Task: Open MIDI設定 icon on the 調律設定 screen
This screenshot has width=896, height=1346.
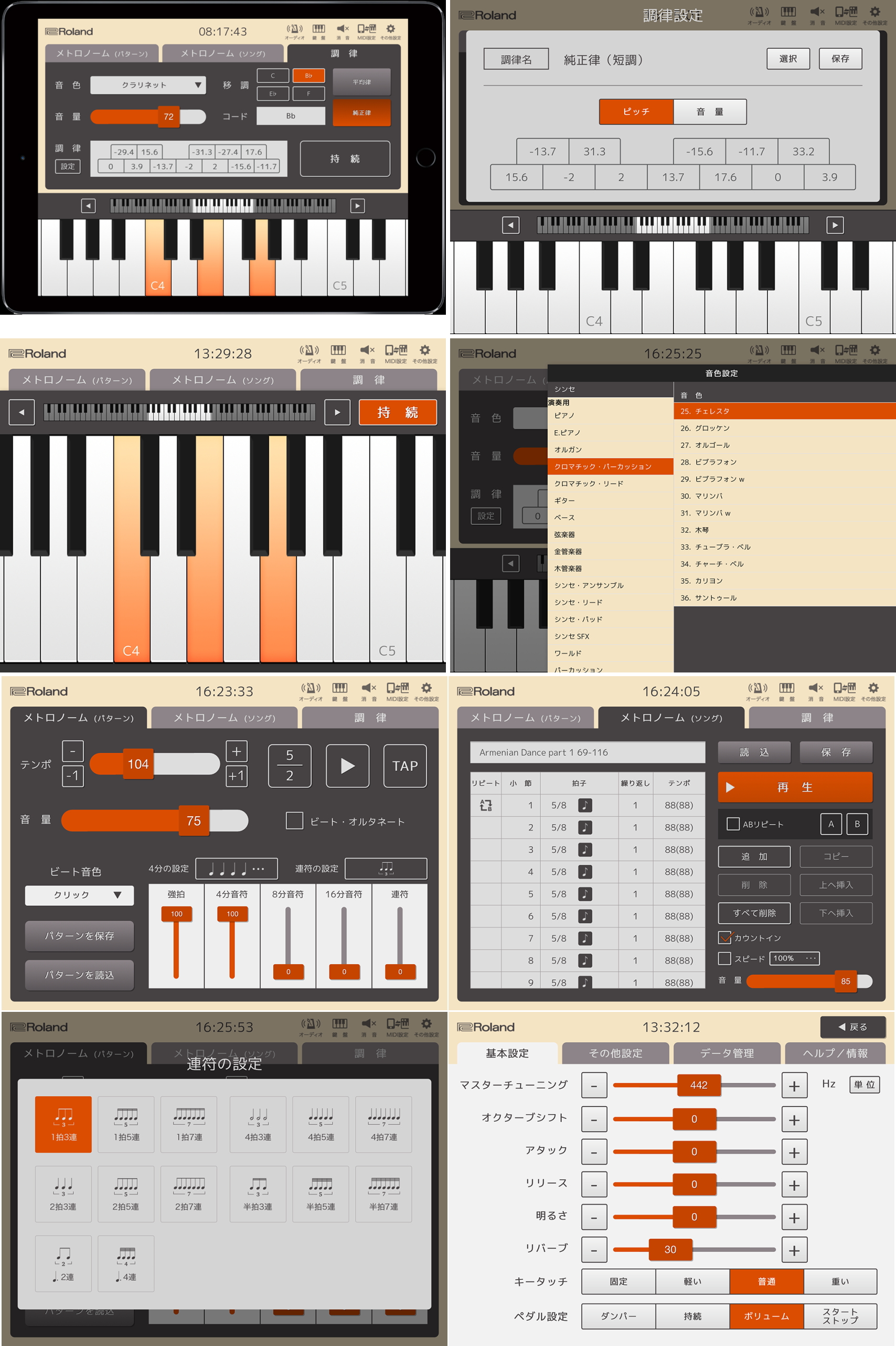Action: [x=845, y=15]
